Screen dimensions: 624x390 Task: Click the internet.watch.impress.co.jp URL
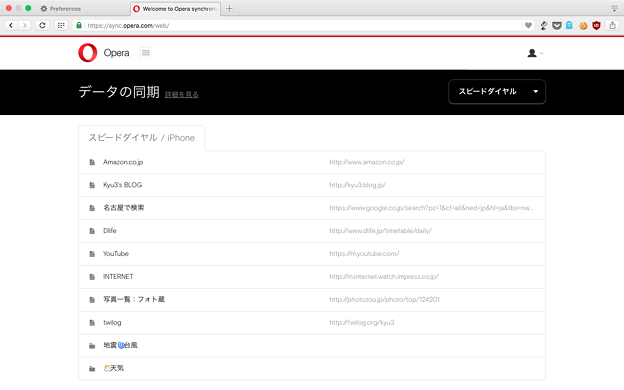pyautogui.click(x=384, y=276)
